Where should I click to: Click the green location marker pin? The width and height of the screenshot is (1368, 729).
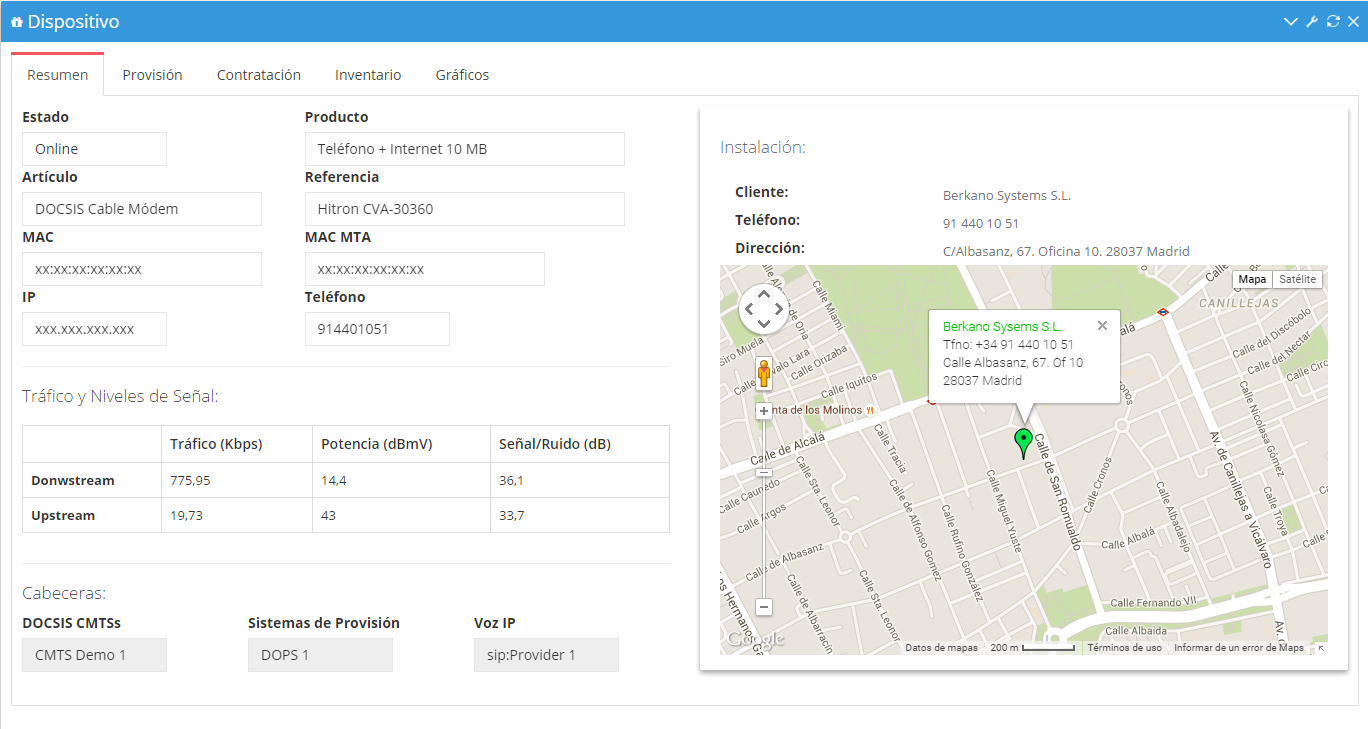[1022, 442]
